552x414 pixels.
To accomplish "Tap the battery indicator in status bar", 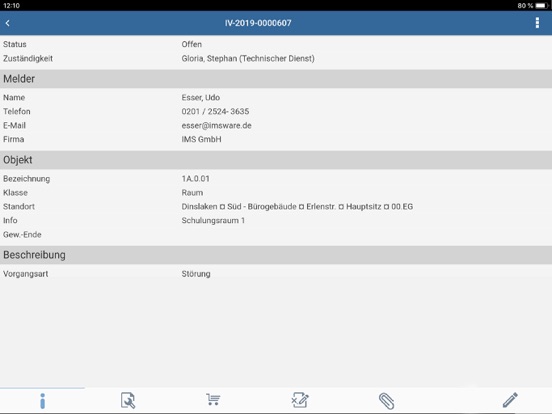I will [541, 6].
